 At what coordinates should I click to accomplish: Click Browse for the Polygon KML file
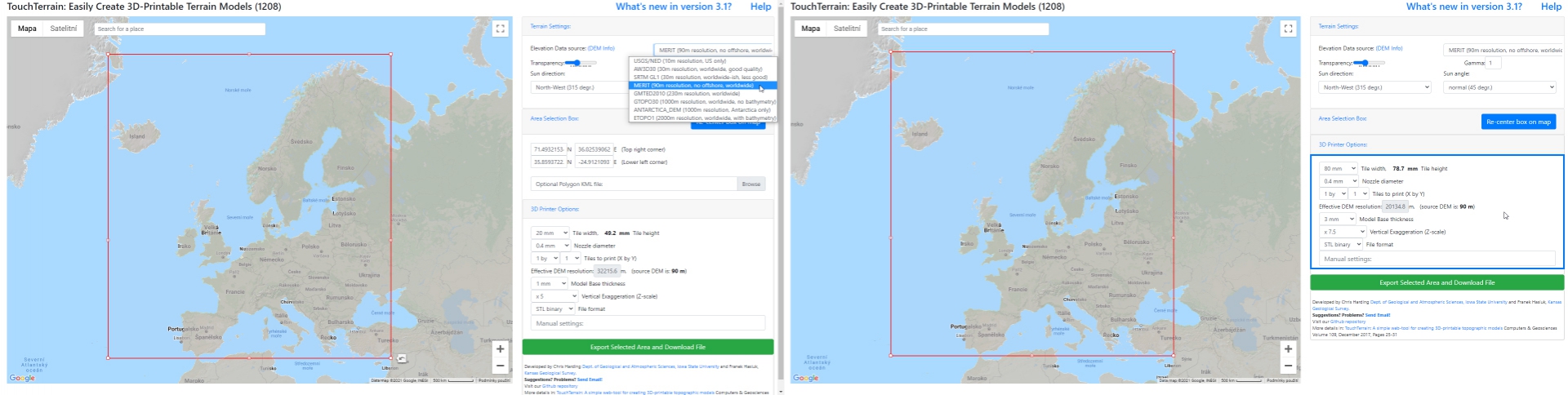751,184
